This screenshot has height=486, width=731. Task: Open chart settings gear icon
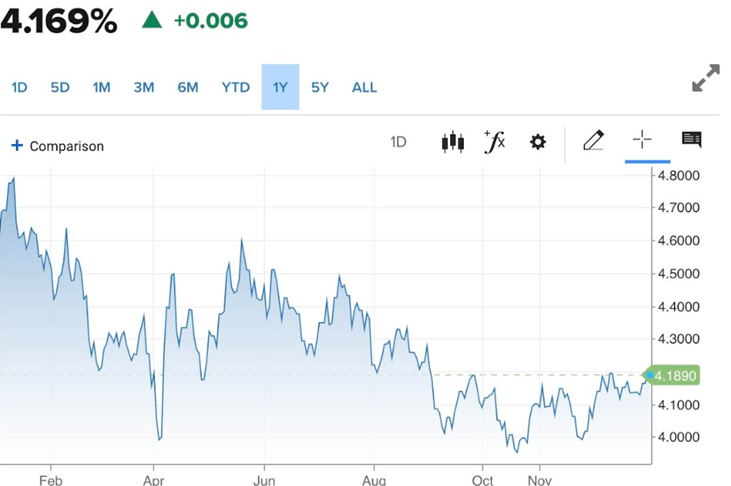point(538,142)
